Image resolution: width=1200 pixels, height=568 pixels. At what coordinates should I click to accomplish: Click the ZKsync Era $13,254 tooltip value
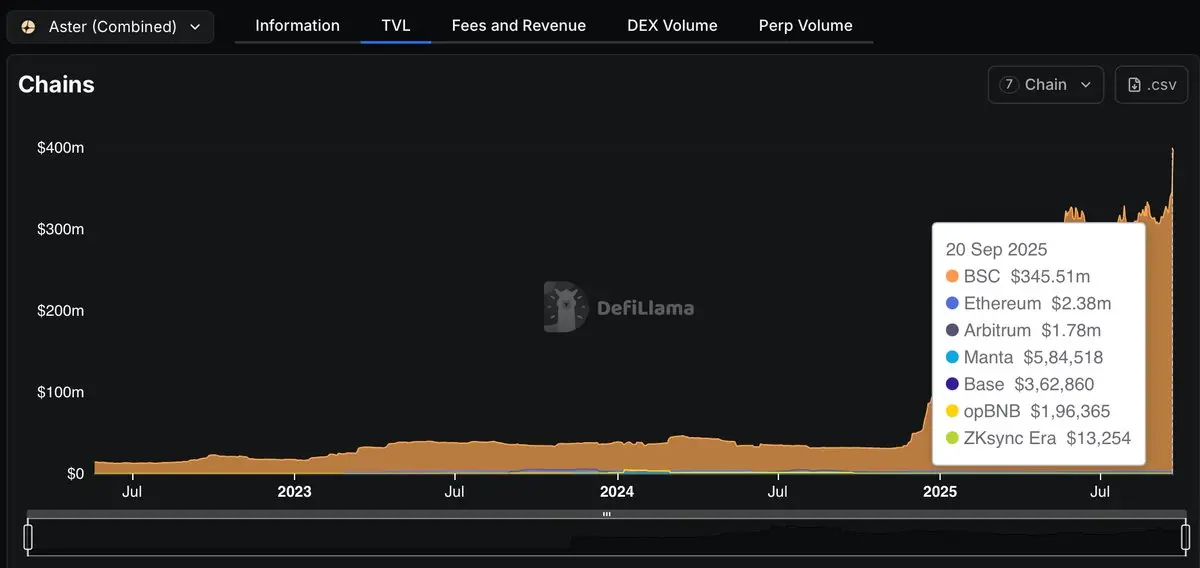[1098, 438]
